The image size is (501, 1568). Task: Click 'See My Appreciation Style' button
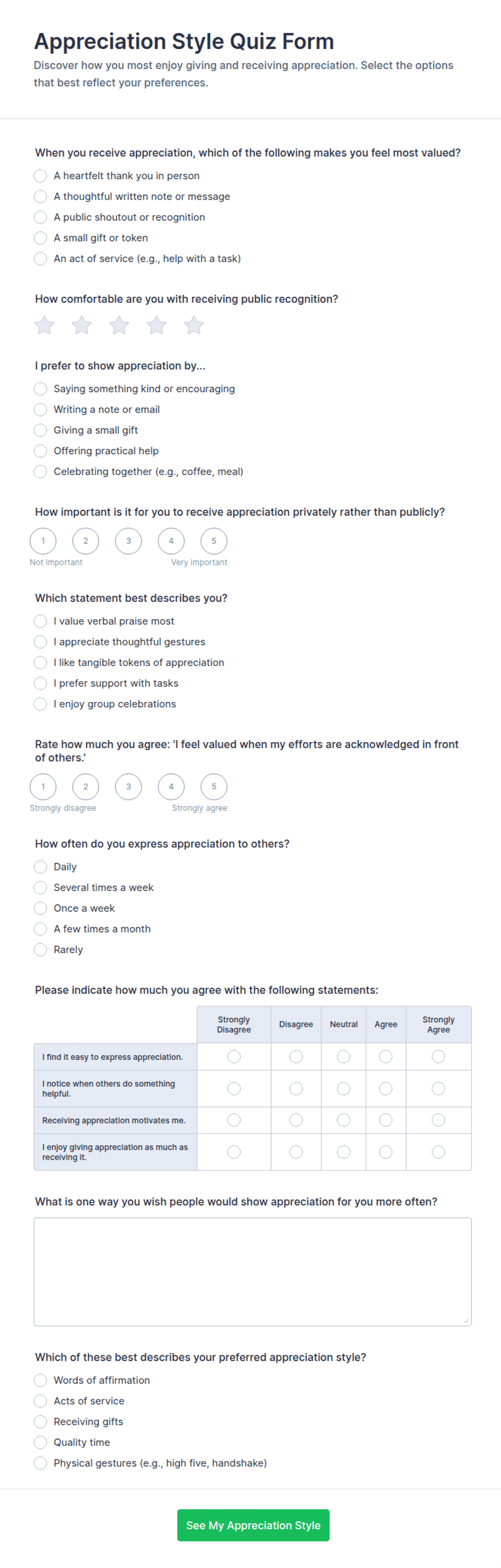(253, 1525)
